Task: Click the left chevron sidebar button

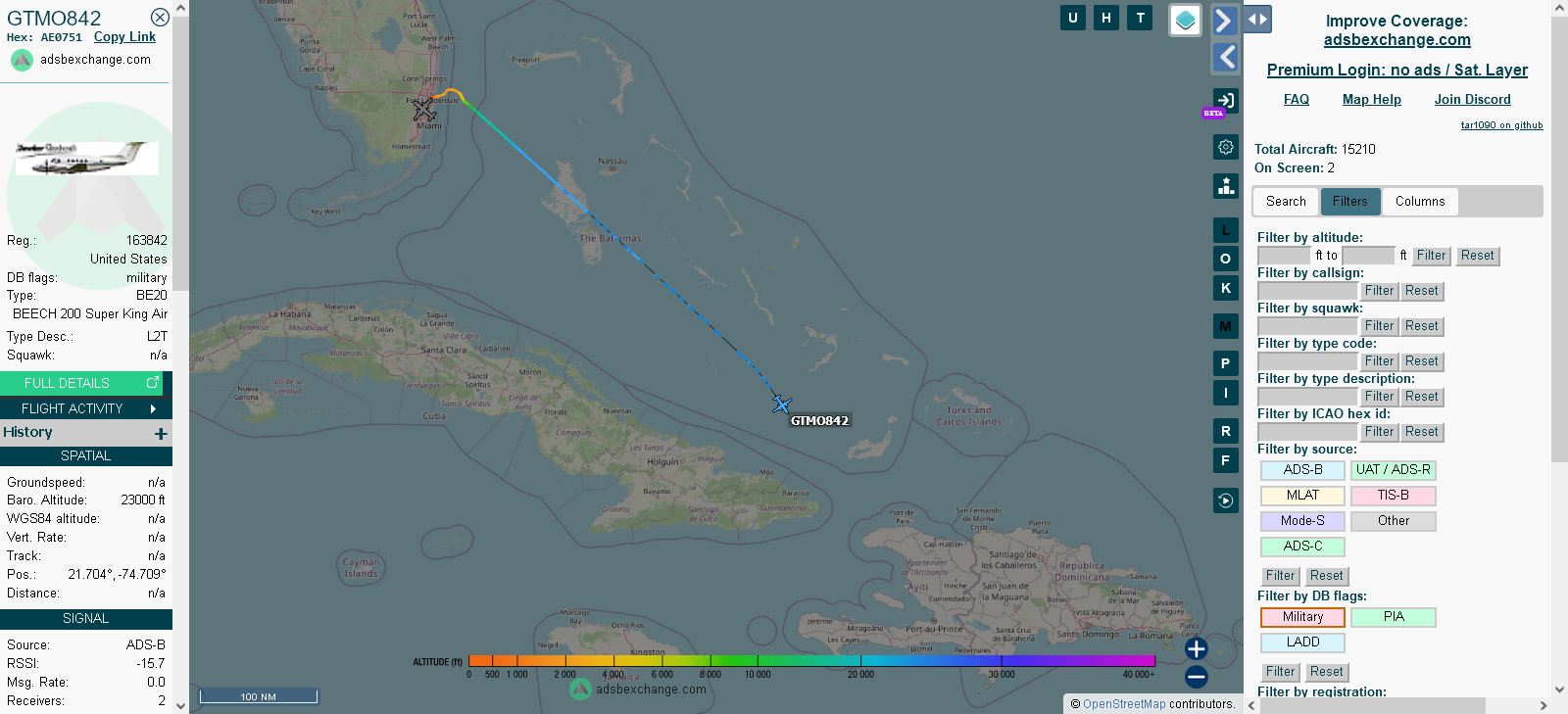Action: [x=1225, y=58]
